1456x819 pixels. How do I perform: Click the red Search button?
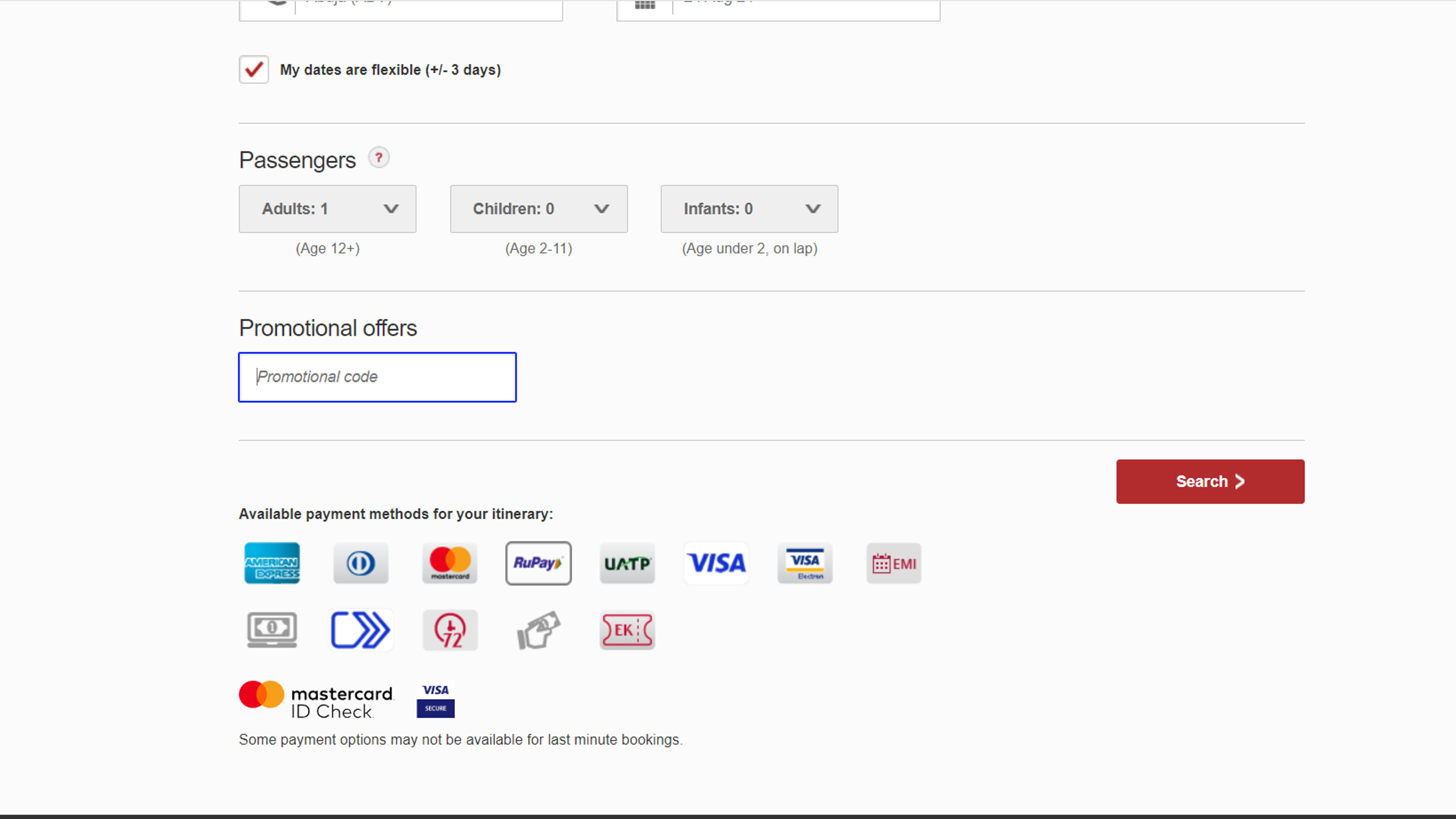pyautogui.click(x=1210, y=482)
